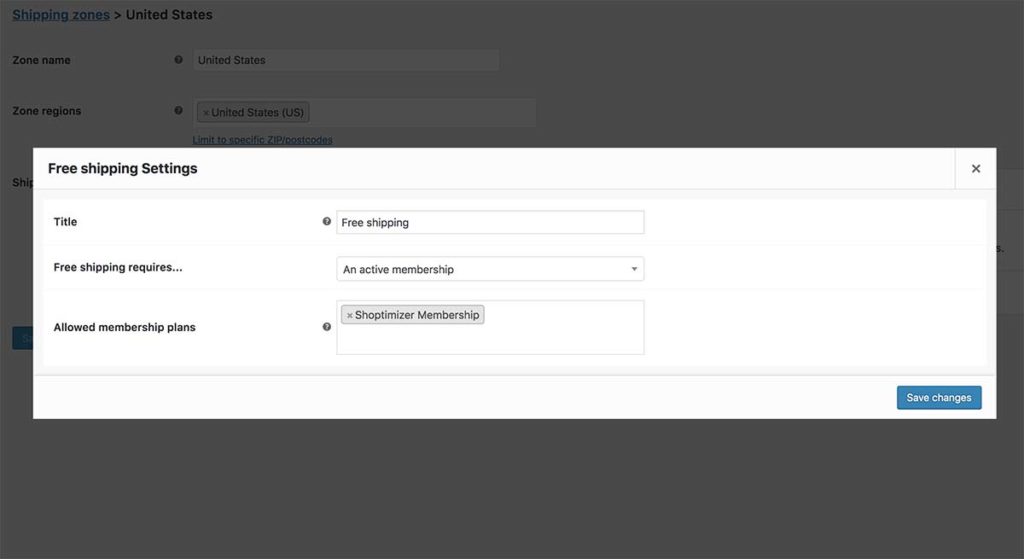Open Limit to specific ZIP/postcodes link
The width and height of the screenshot is (1024, 559).
tap(263, 140)
